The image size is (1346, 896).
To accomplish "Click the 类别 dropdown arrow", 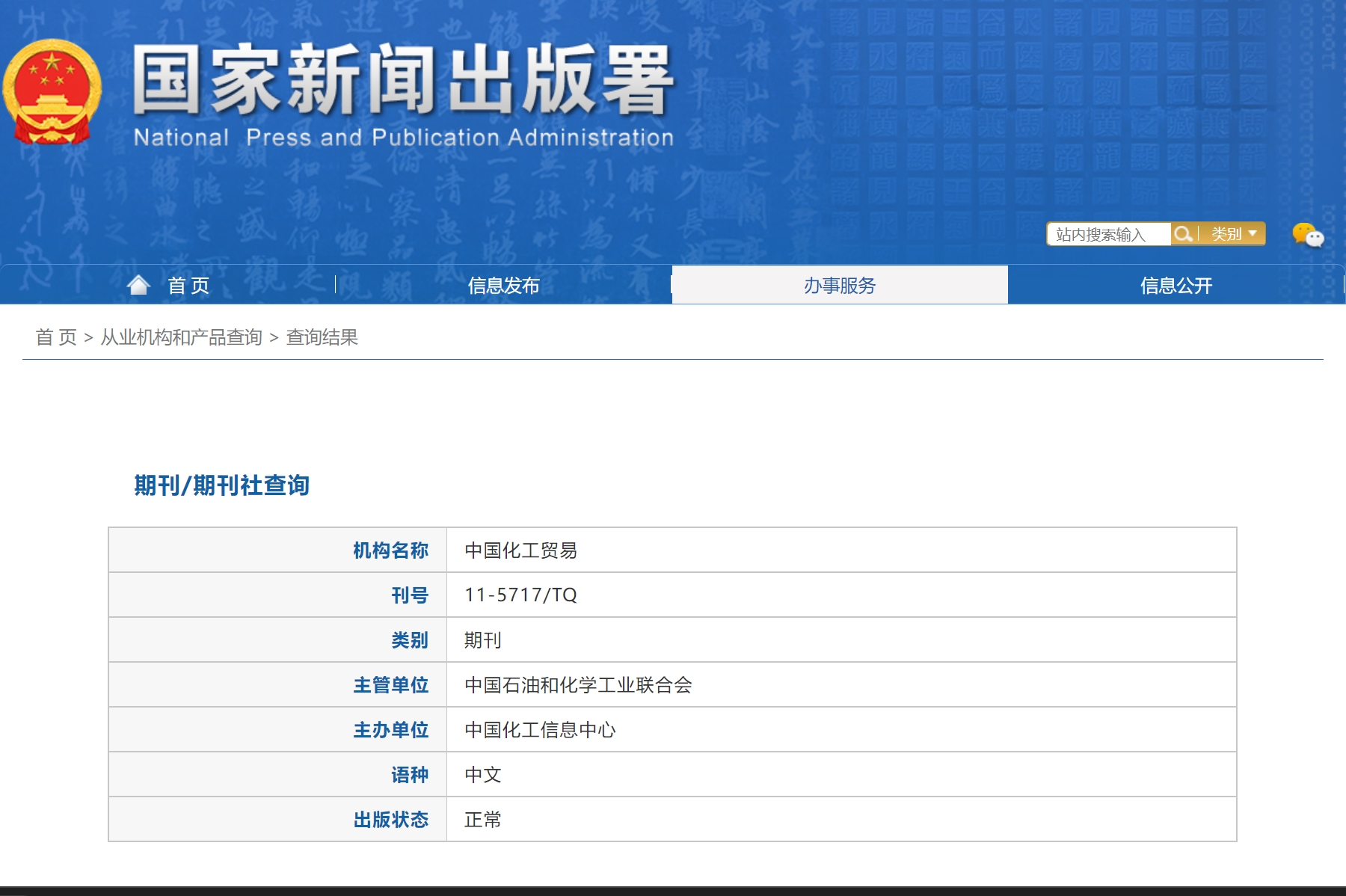I will point(1253,234).
